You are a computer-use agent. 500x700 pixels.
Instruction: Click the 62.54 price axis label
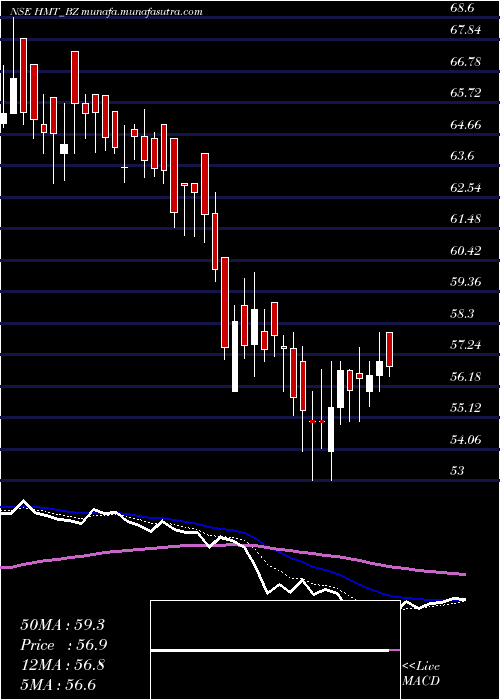(465, 188)
